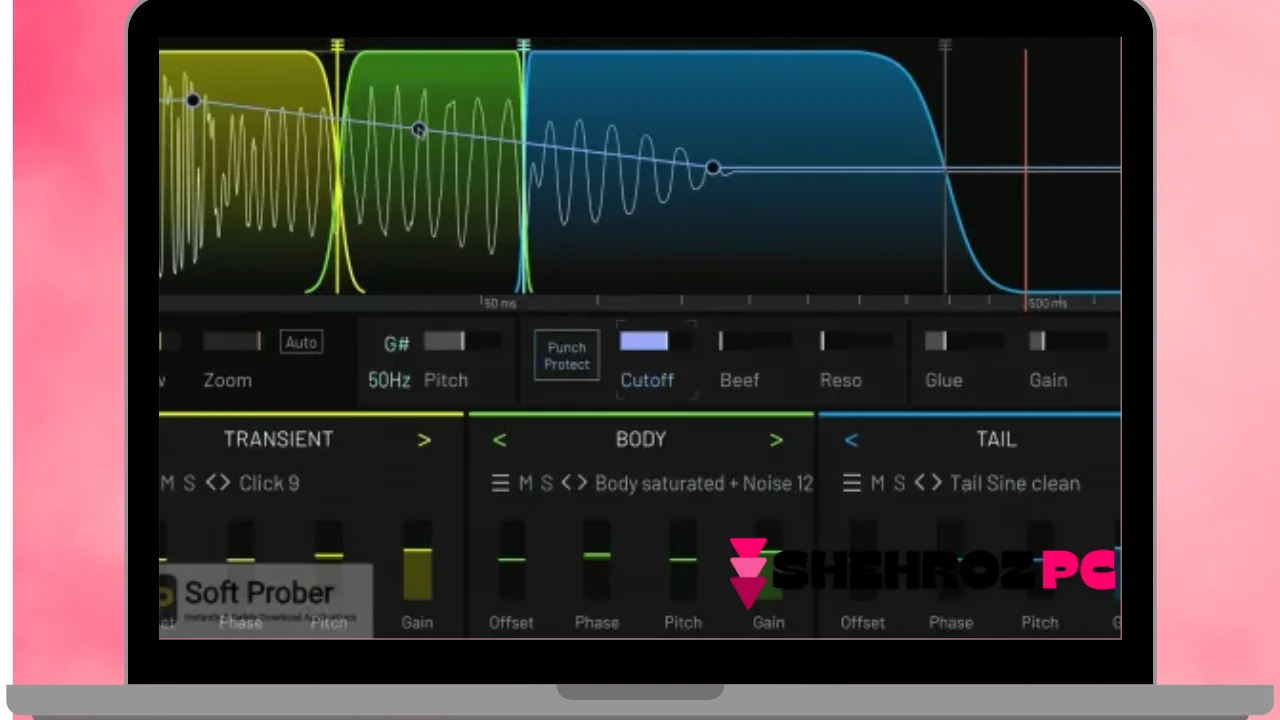This screenshot has height=720, width=1280.
Task: Select the TAIL section header
Action: click(x=996, y=439)
